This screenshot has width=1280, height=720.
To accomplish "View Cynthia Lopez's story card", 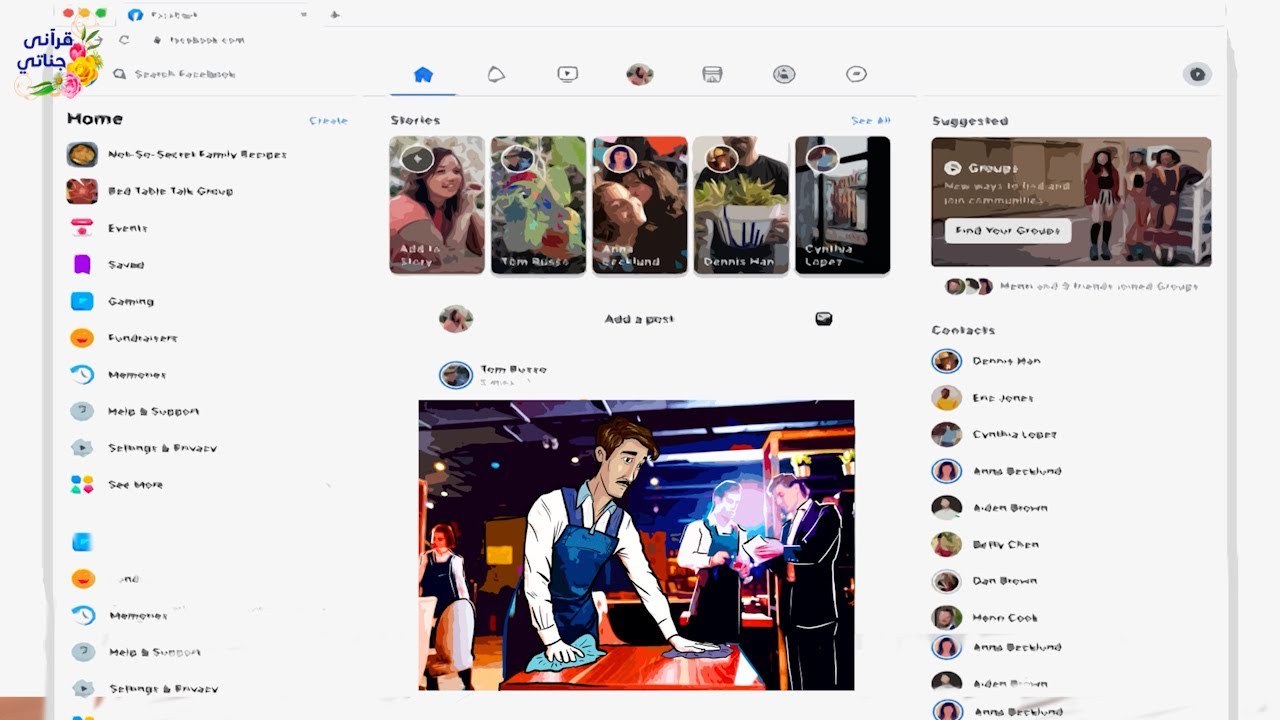I will click(842, 205).
